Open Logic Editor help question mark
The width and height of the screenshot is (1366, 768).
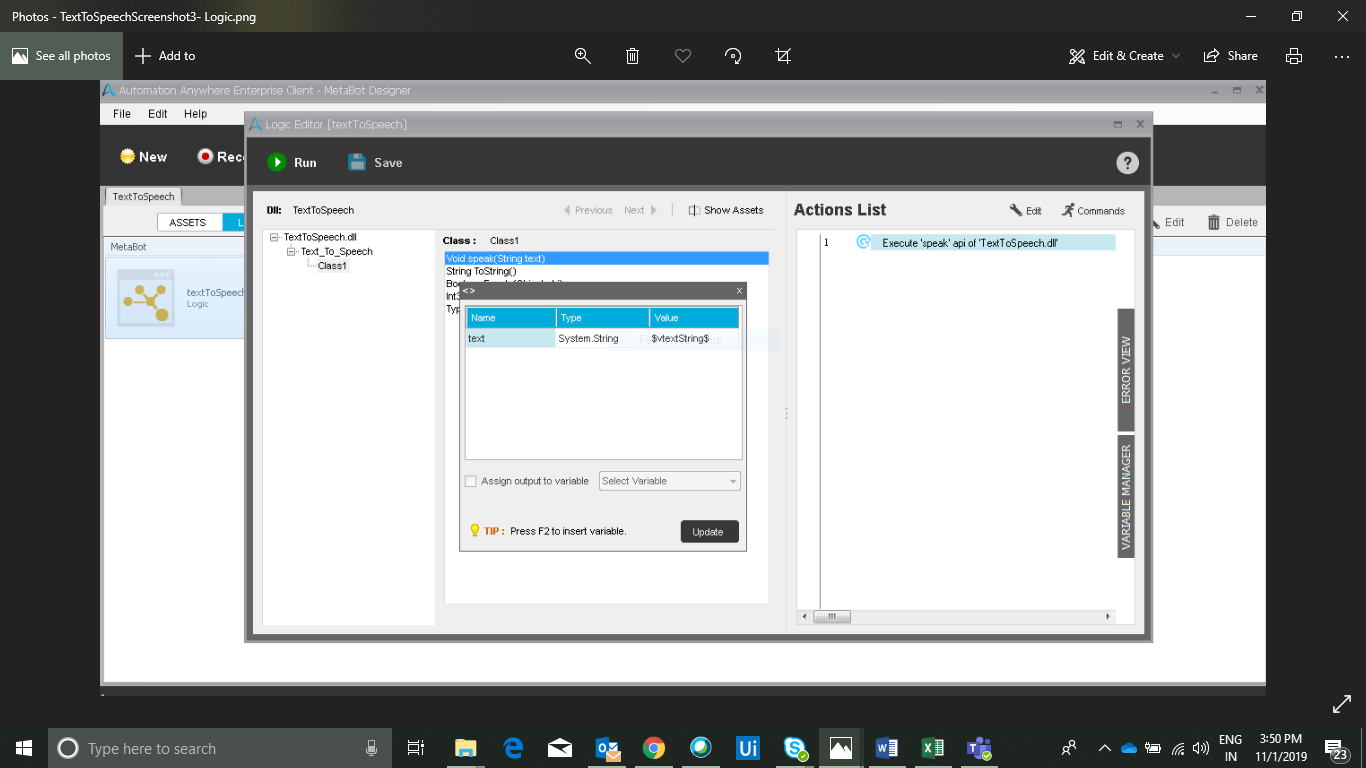(1127, 163)
